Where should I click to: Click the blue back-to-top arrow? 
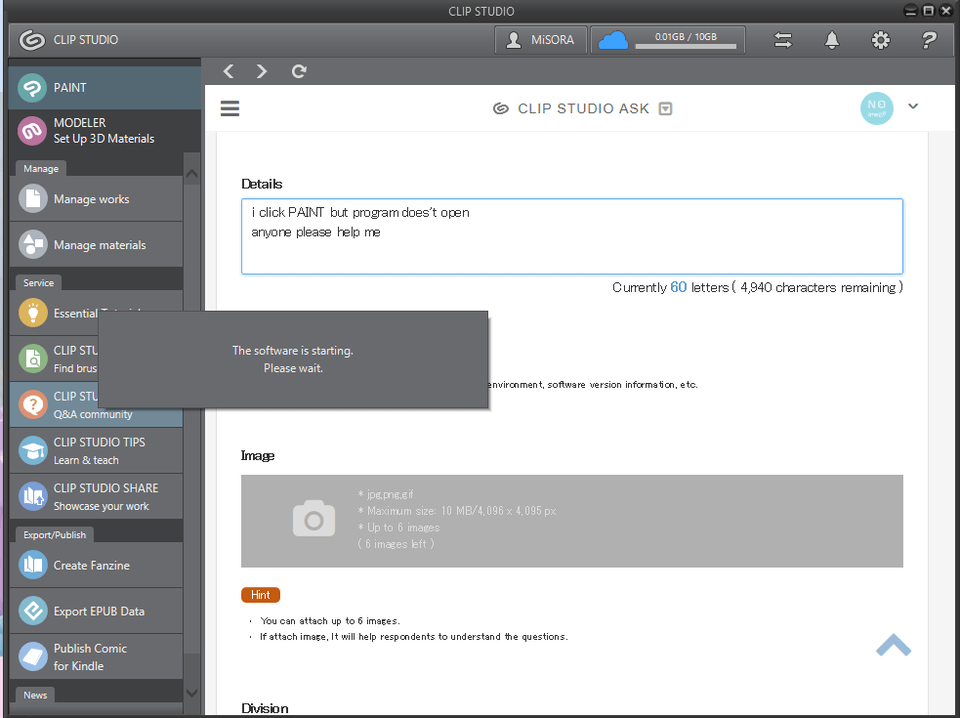(x=893, y=645)
